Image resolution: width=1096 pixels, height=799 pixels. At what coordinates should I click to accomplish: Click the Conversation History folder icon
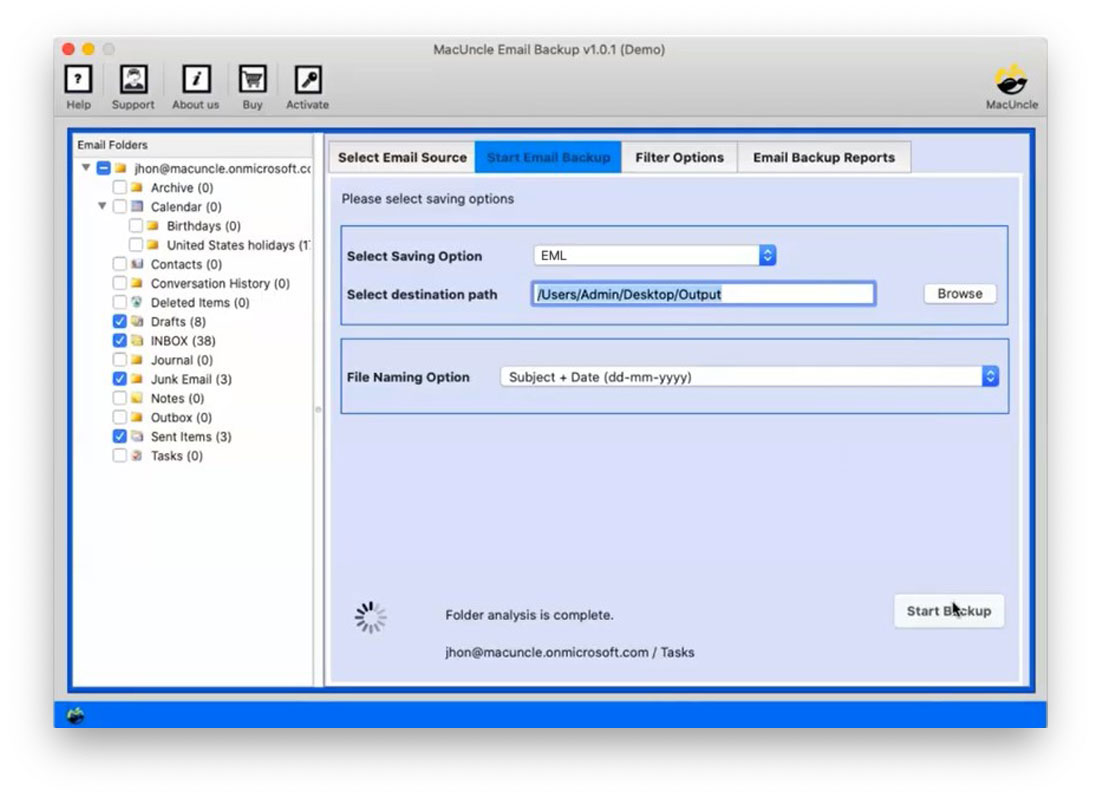click(137, 283)
